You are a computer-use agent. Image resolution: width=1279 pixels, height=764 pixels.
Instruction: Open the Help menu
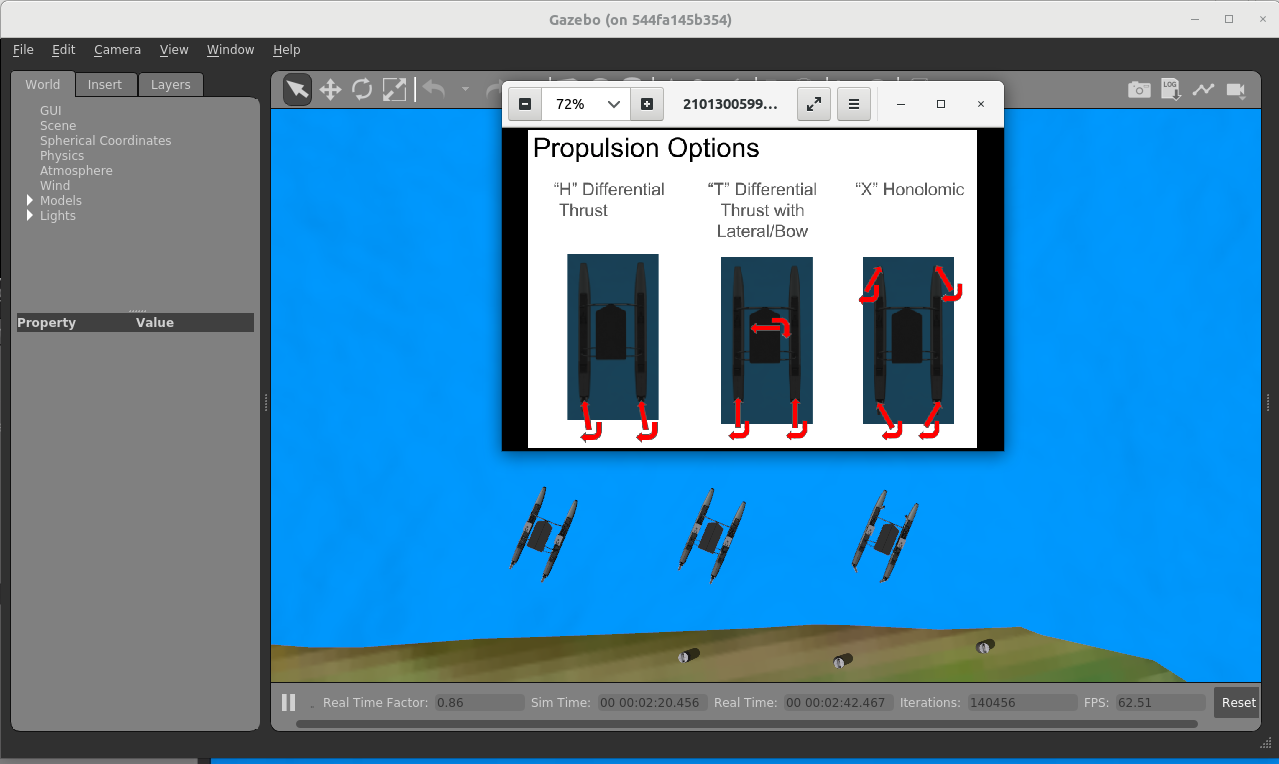click(x=286, y=49)
